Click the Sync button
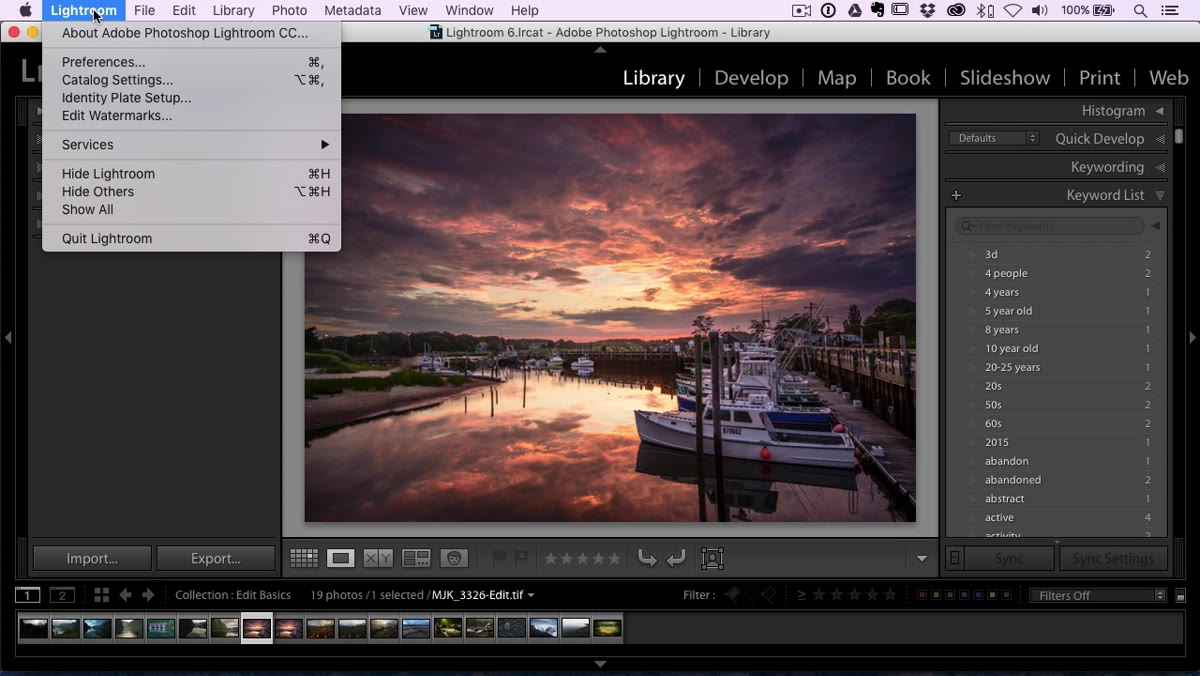 tap(1009, 558)
